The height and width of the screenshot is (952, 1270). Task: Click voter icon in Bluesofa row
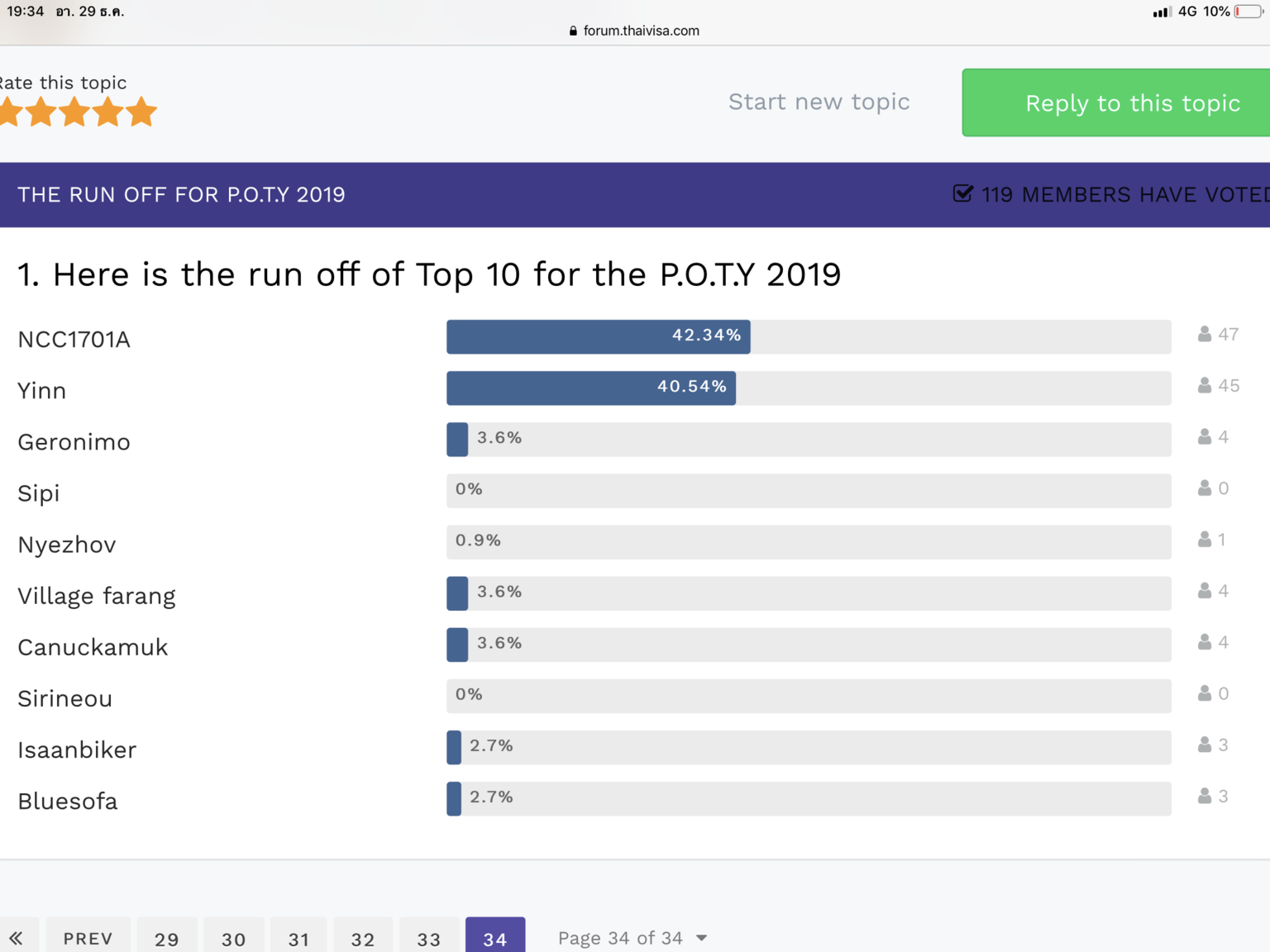point(1205,797)
